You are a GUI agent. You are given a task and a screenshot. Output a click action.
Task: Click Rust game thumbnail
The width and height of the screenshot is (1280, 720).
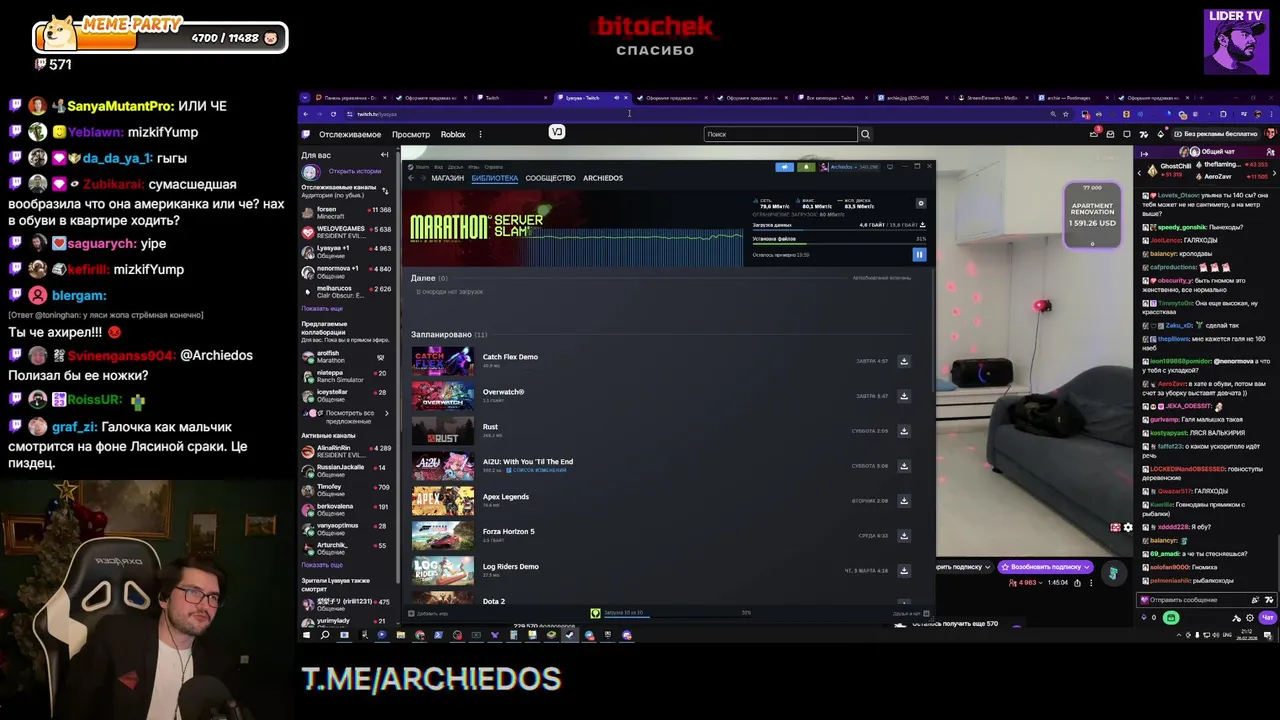click(443, 431)
